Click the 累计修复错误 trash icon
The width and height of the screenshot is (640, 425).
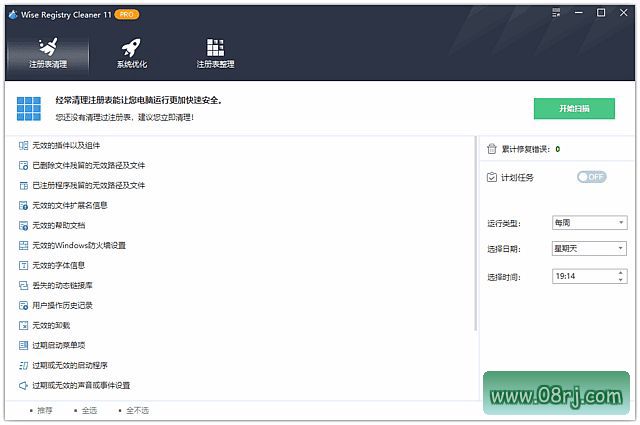point(492,149)
